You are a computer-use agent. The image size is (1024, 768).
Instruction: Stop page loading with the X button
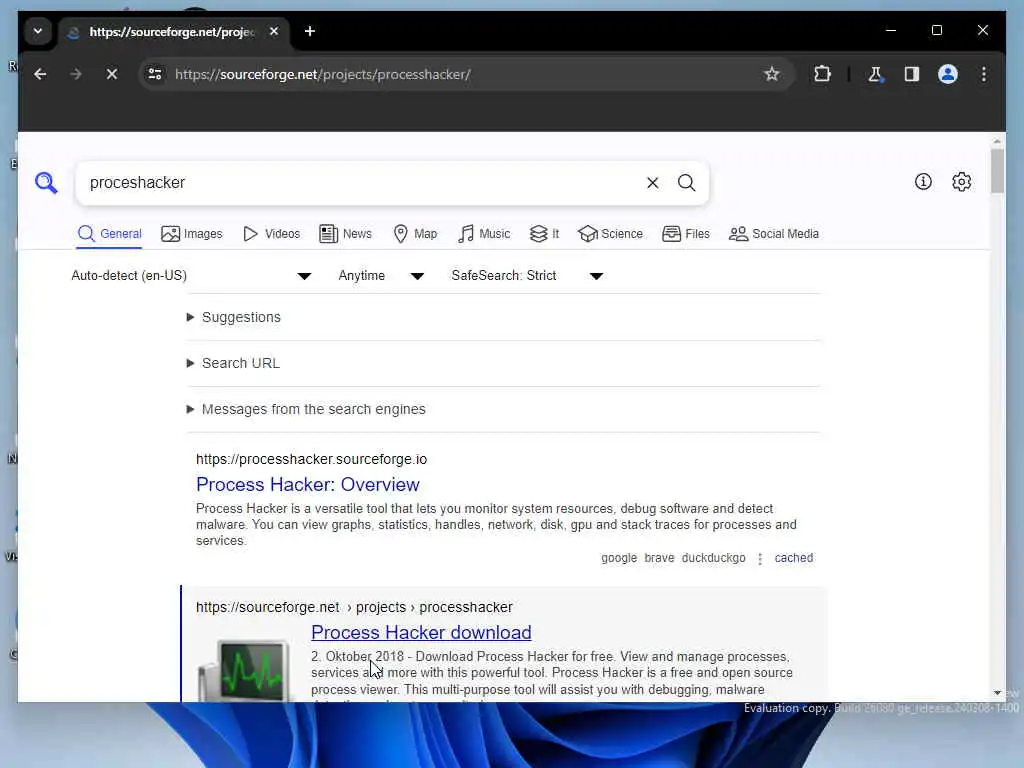click(x=112, y=74)
